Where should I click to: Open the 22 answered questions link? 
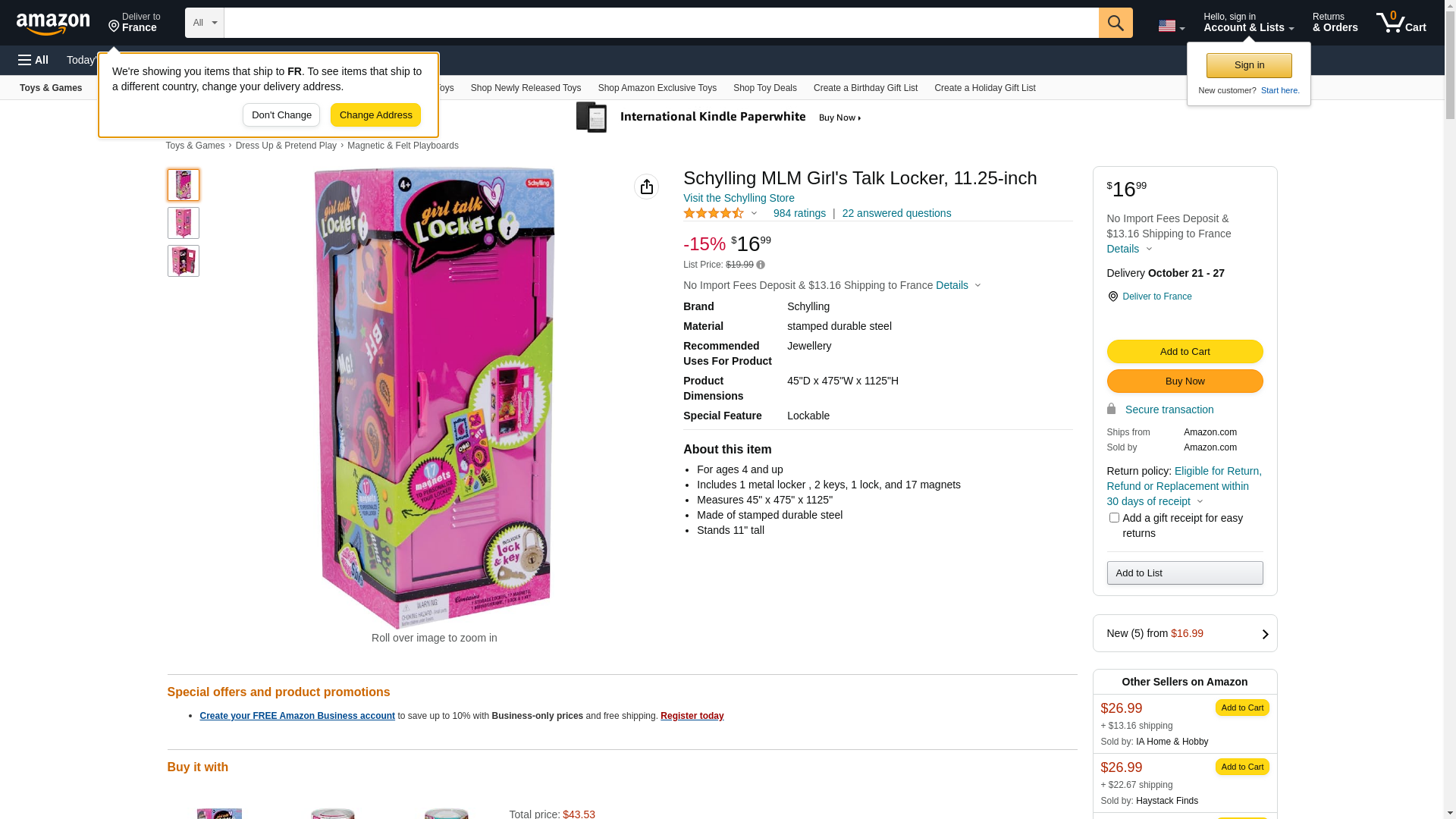[896, 213]
